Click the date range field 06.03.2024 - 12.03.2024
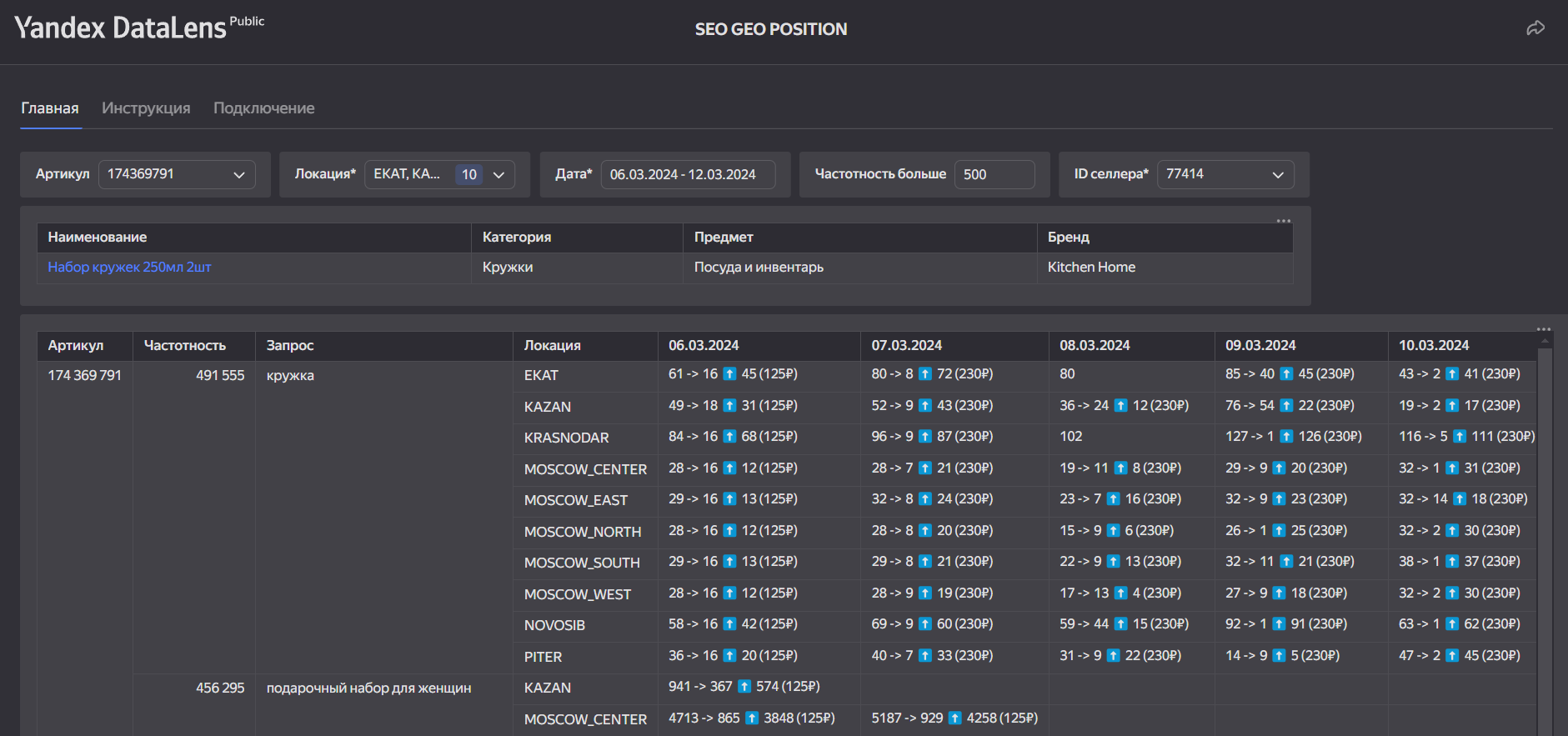Image resolution: width=1568 pixels, height=736 pixels. (x=688, y=174)
